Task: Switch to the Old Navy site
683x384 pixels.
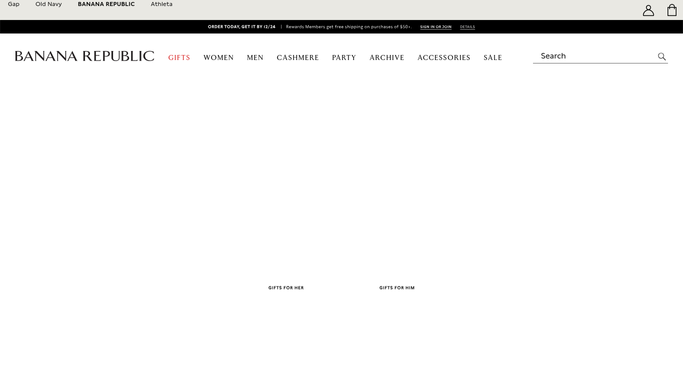Action: click(48, 4)
